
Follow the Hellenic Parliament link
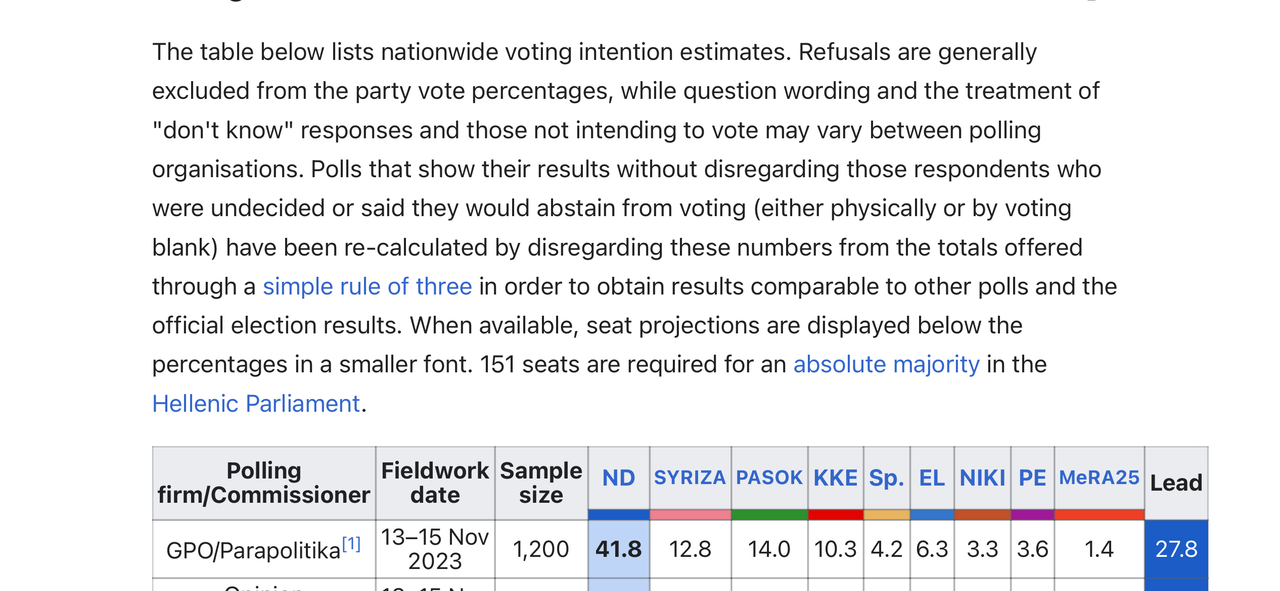[x=255, y=404]
